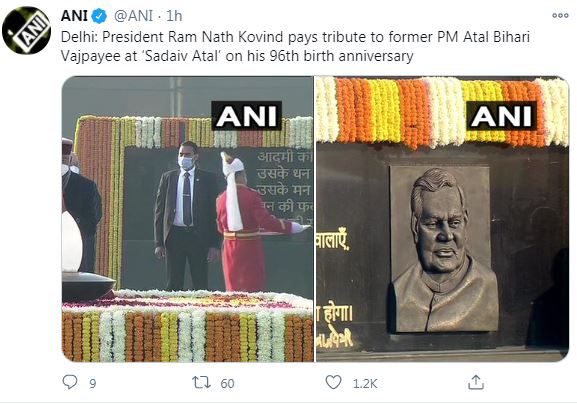Like the tweet with the heart icon
Viewport: 577px width, 404px height.
pyautogui.click(x=333, y=383)
